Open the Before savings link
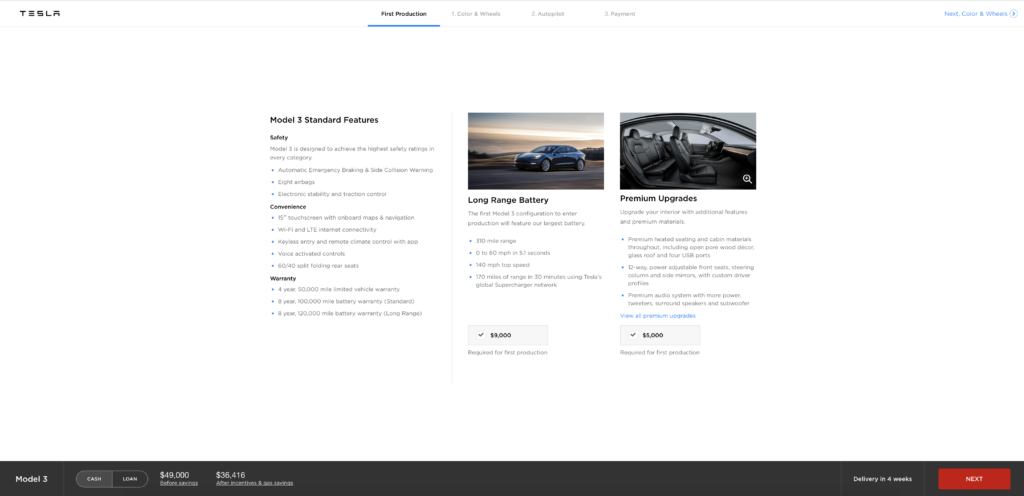 (179, 484)
